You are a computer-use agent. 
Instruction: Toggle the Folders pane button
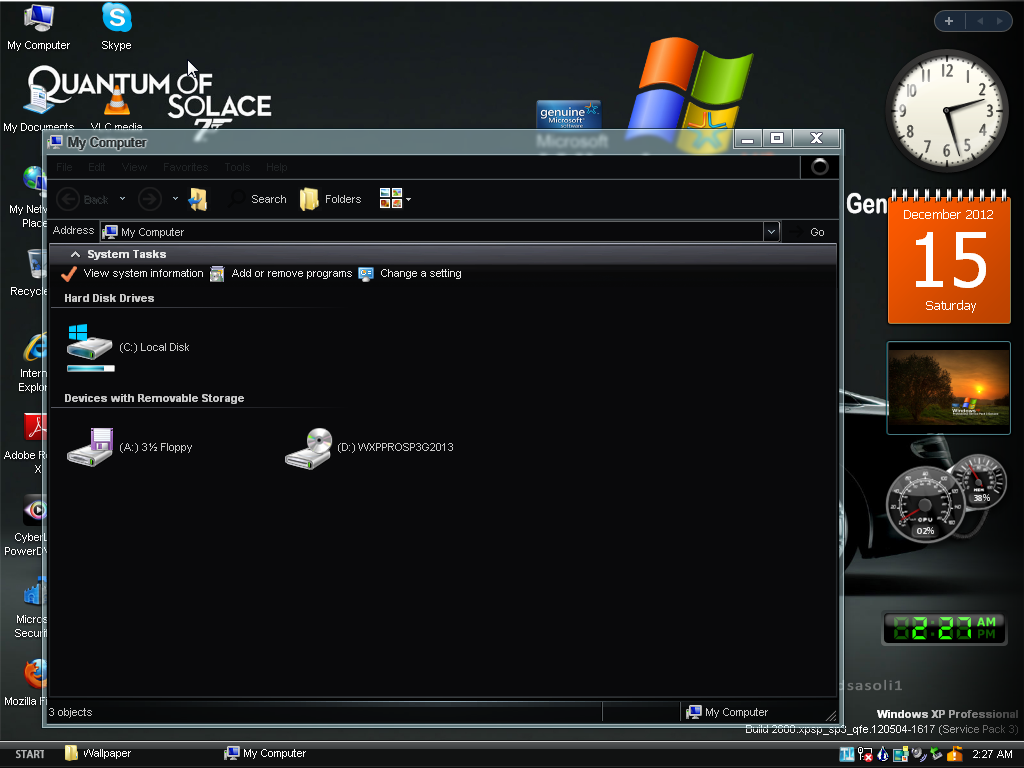pyautogui.click(x=330, y=199)
